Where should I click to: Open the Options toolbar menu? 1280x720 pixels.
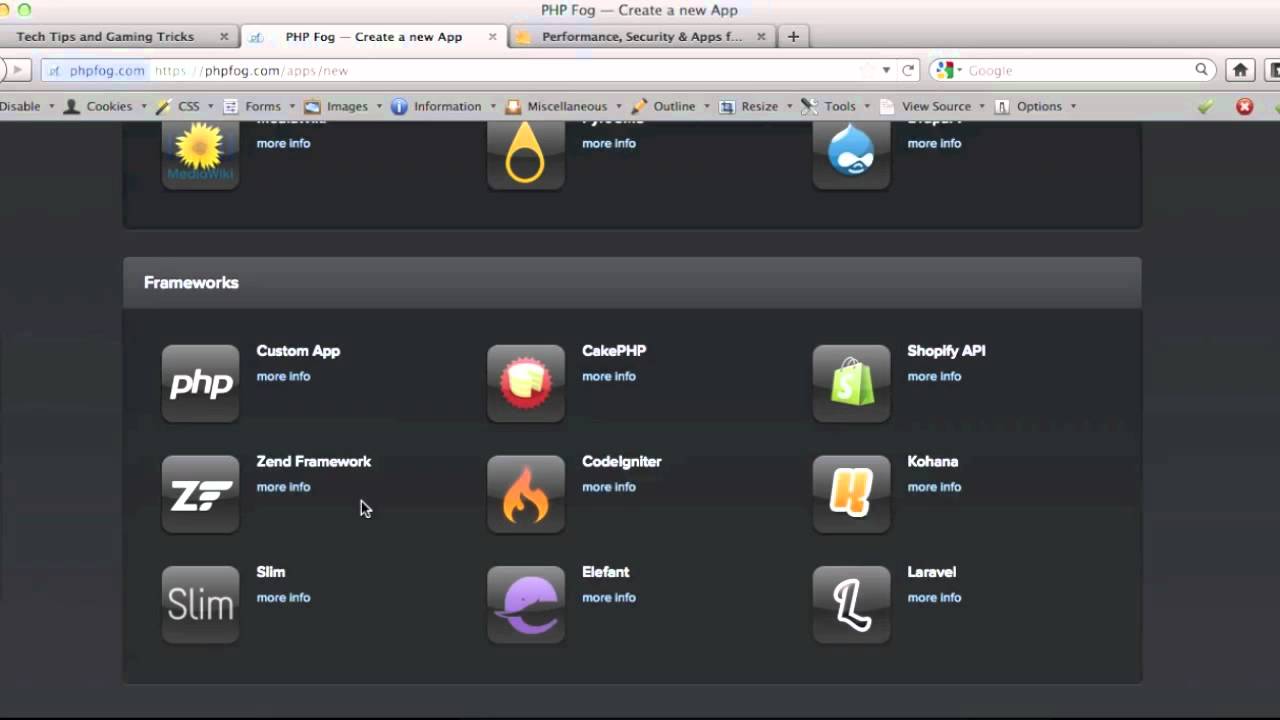tap(1035, 106)
